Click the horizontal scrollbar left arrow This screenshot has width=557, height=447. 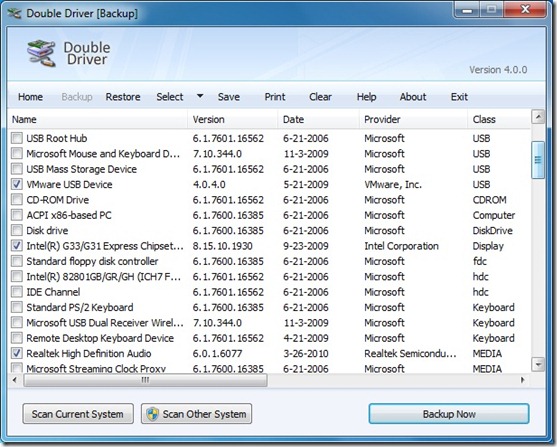[x=15, y=380]
